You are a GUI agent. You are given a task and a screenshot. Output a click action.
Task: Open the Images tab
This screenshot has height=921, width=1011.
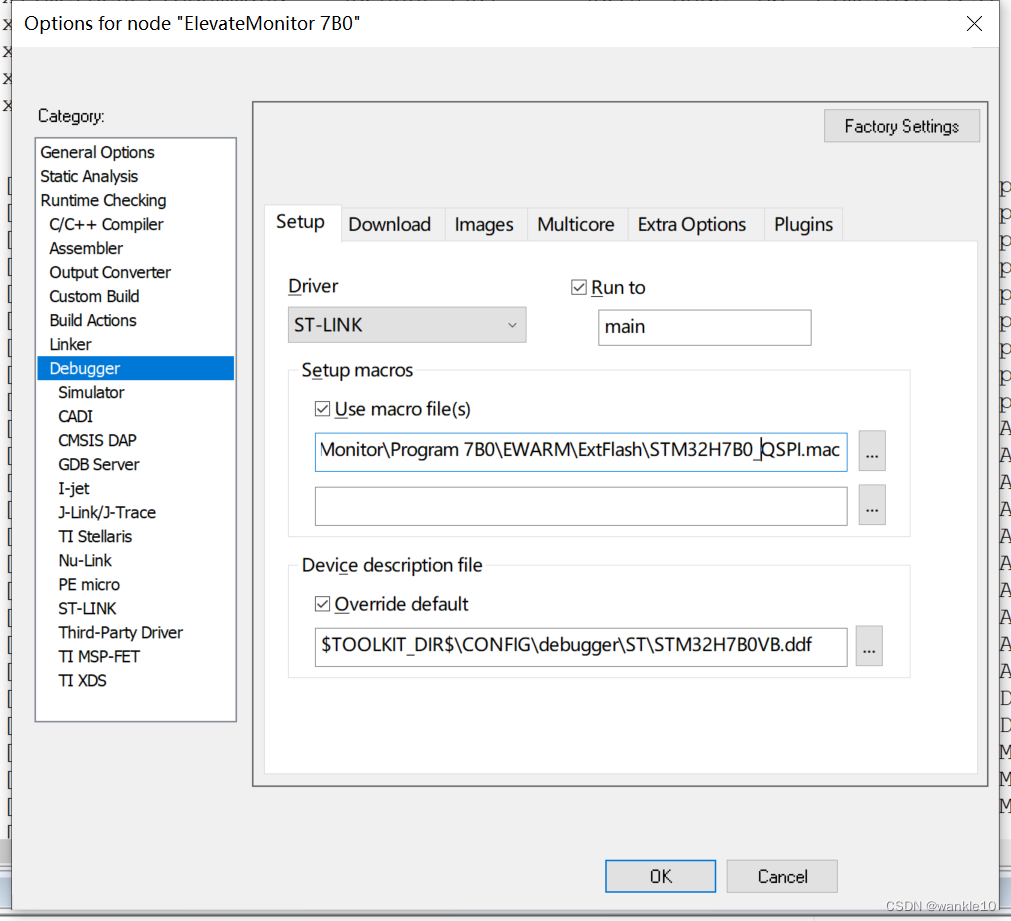pyautogui.click(x=485, y=224)
